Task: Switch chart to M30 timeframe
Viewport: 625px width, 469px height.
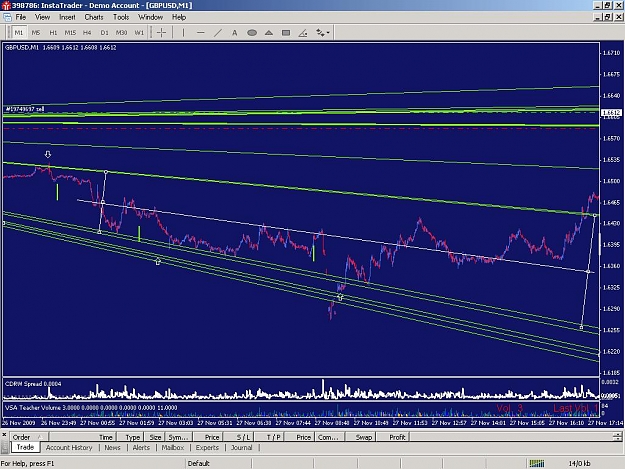Action: click(122, 33)
